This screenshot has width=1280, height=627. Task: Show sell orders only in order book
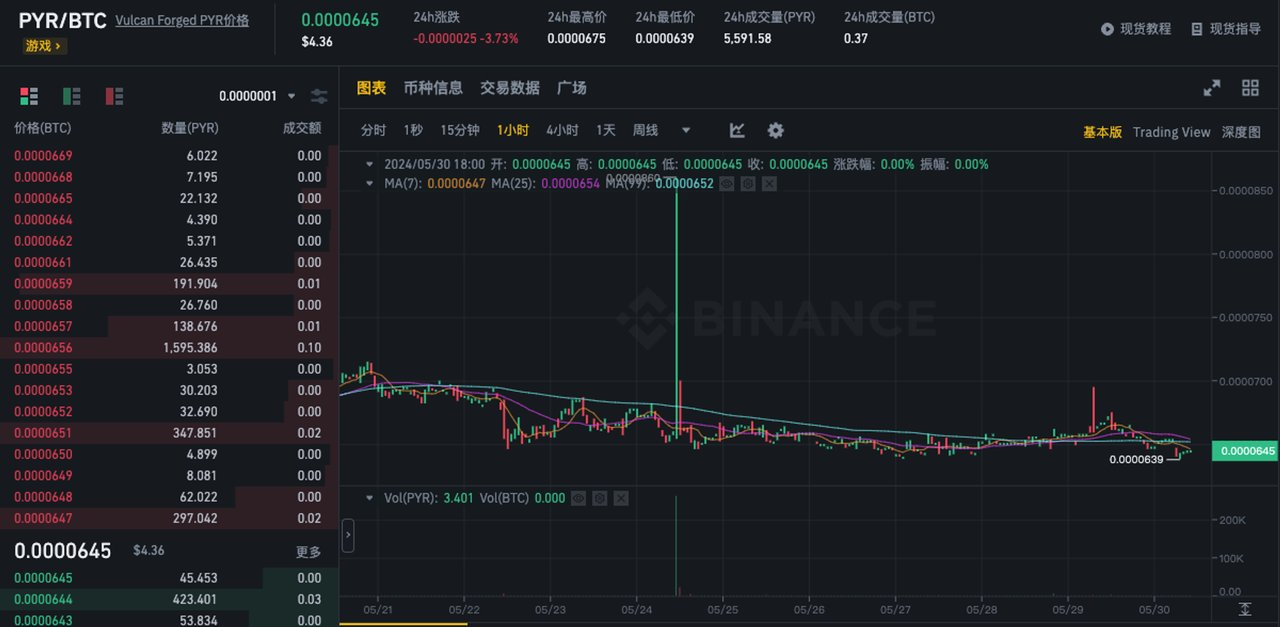coord(114,96)
